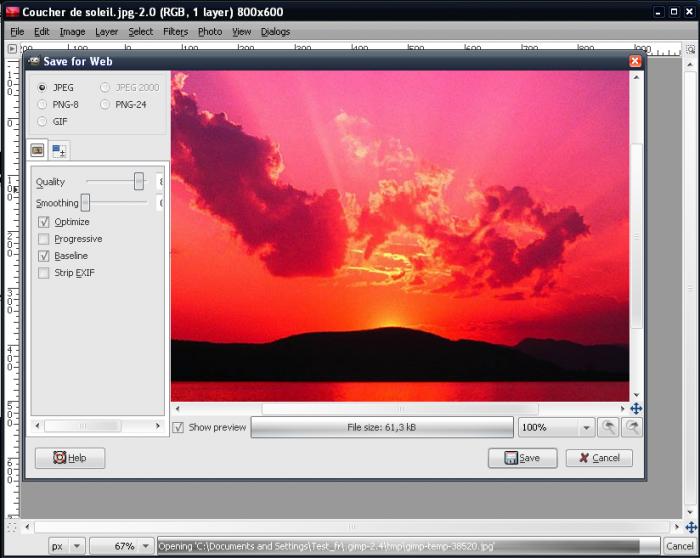Screen dimensions: 700x558
Task: Click the zoom in magnifier icon
Action: [x=632, y=428]
